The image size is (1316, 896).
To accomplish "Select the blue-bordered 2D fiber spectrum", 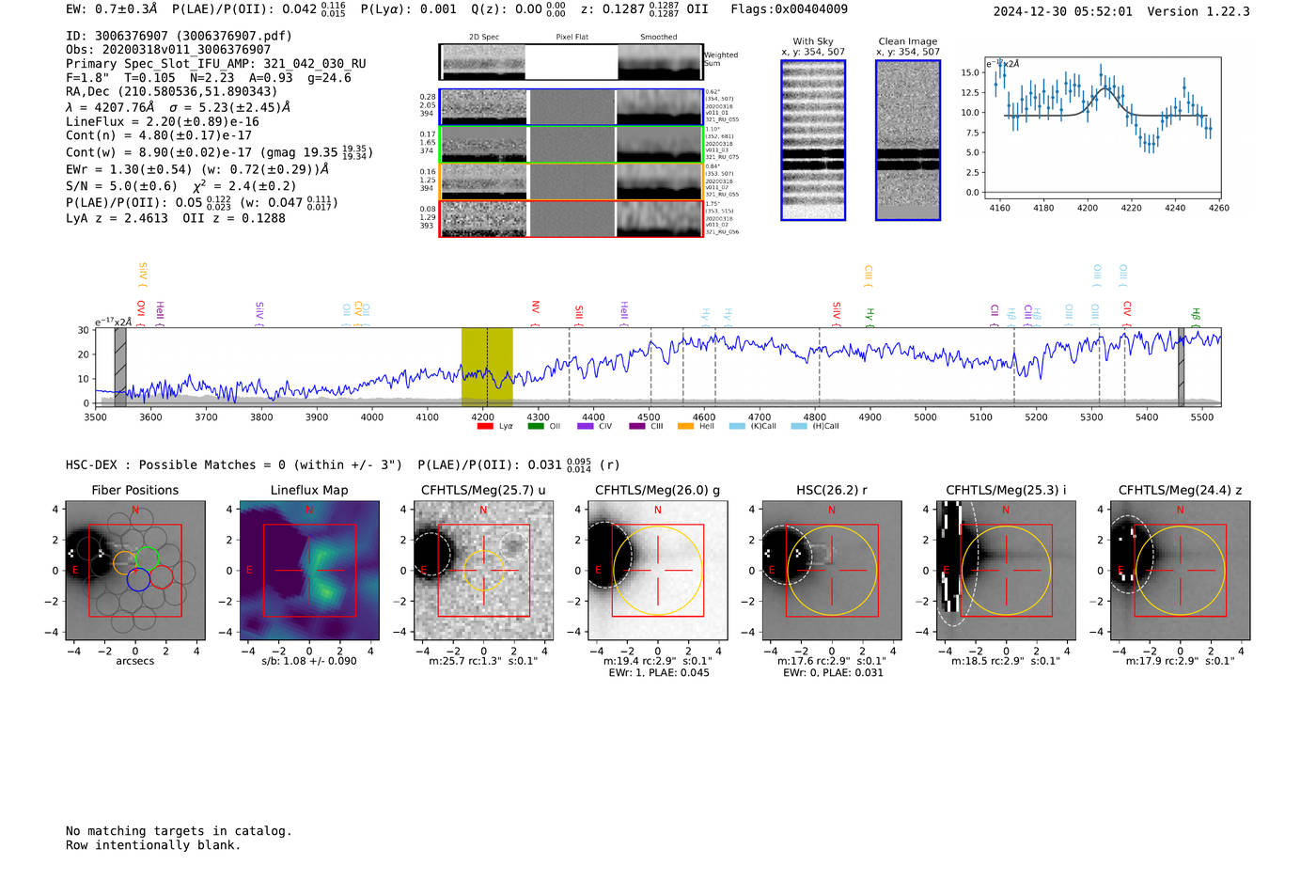I will (x=571, y=107).
